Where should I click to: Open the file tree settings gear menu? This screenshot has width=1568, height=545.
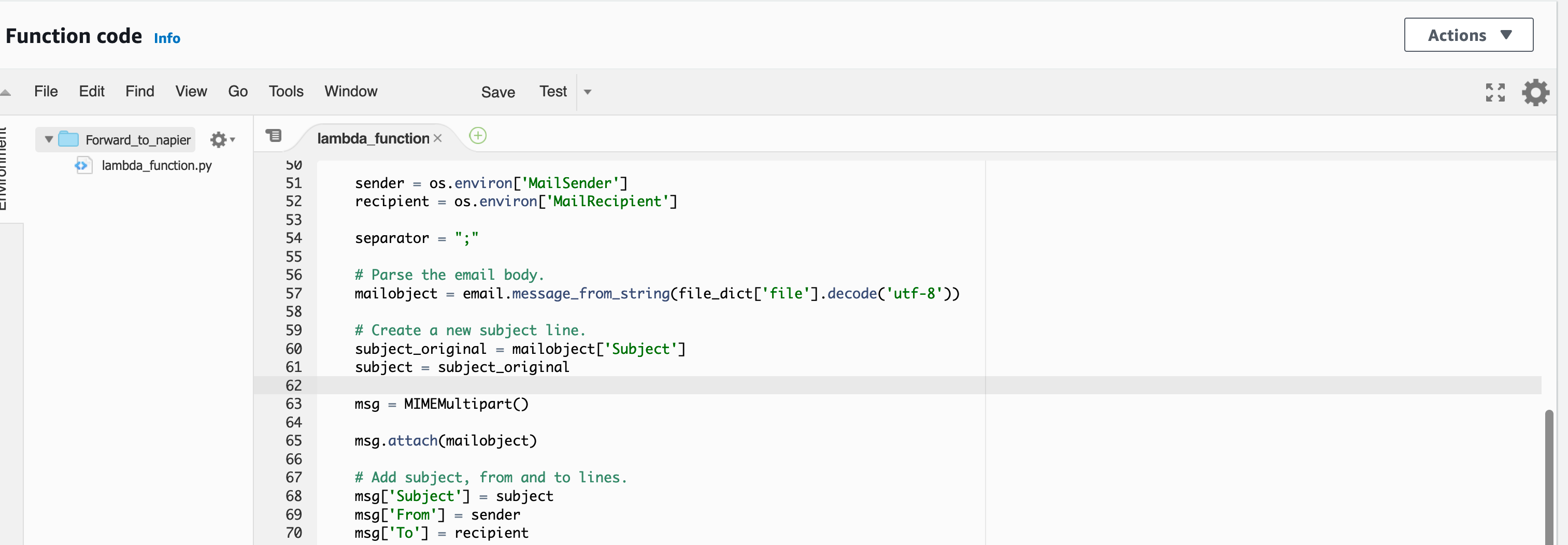[219, 139]
